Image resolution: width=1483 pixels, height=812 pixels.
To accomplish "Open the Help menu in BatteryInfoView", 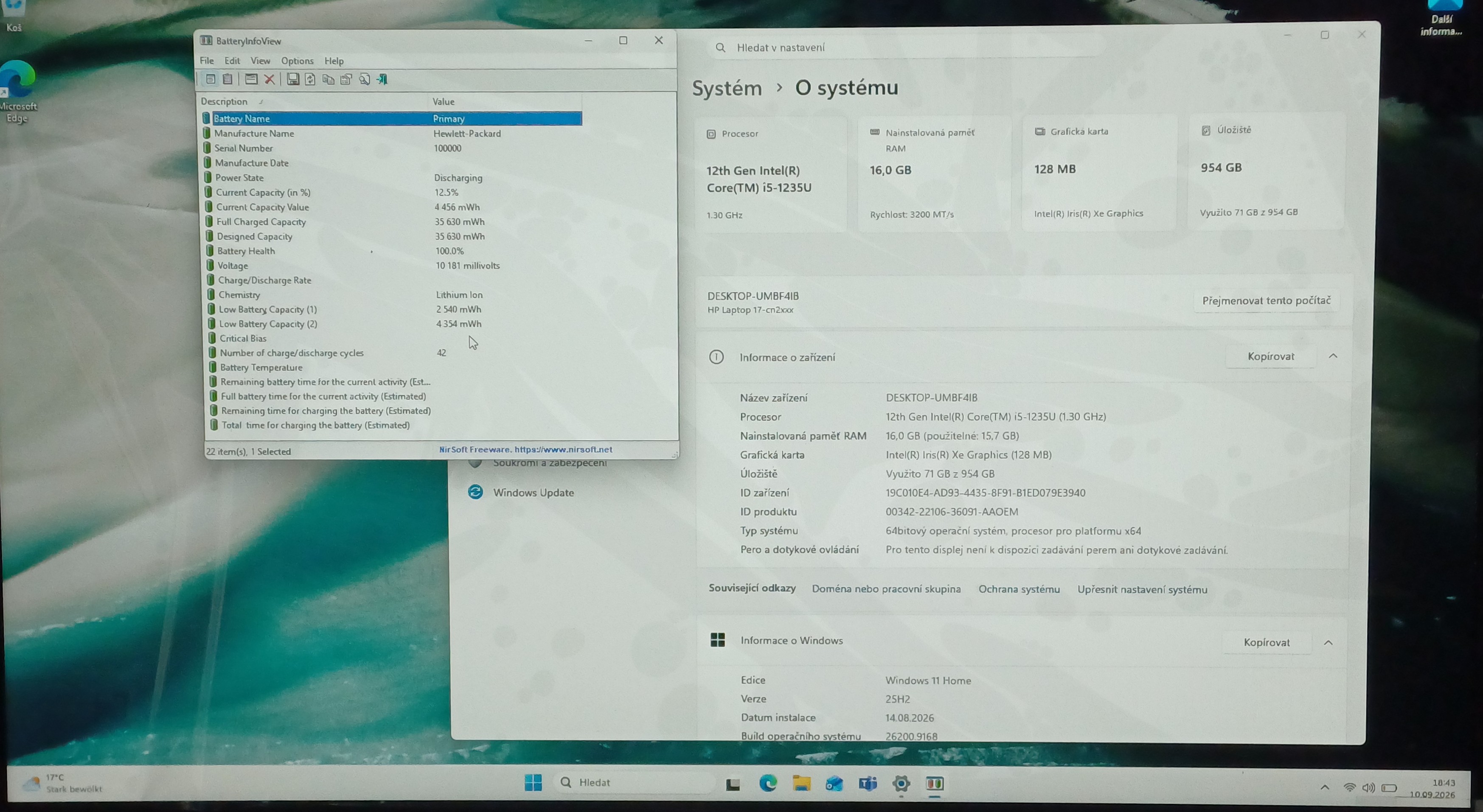I will pos(334,60).
